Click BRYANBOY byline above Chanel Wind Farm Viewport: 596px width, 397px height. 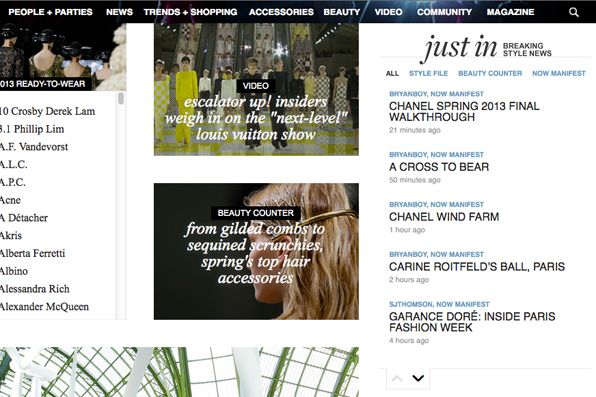click(436, 205)
